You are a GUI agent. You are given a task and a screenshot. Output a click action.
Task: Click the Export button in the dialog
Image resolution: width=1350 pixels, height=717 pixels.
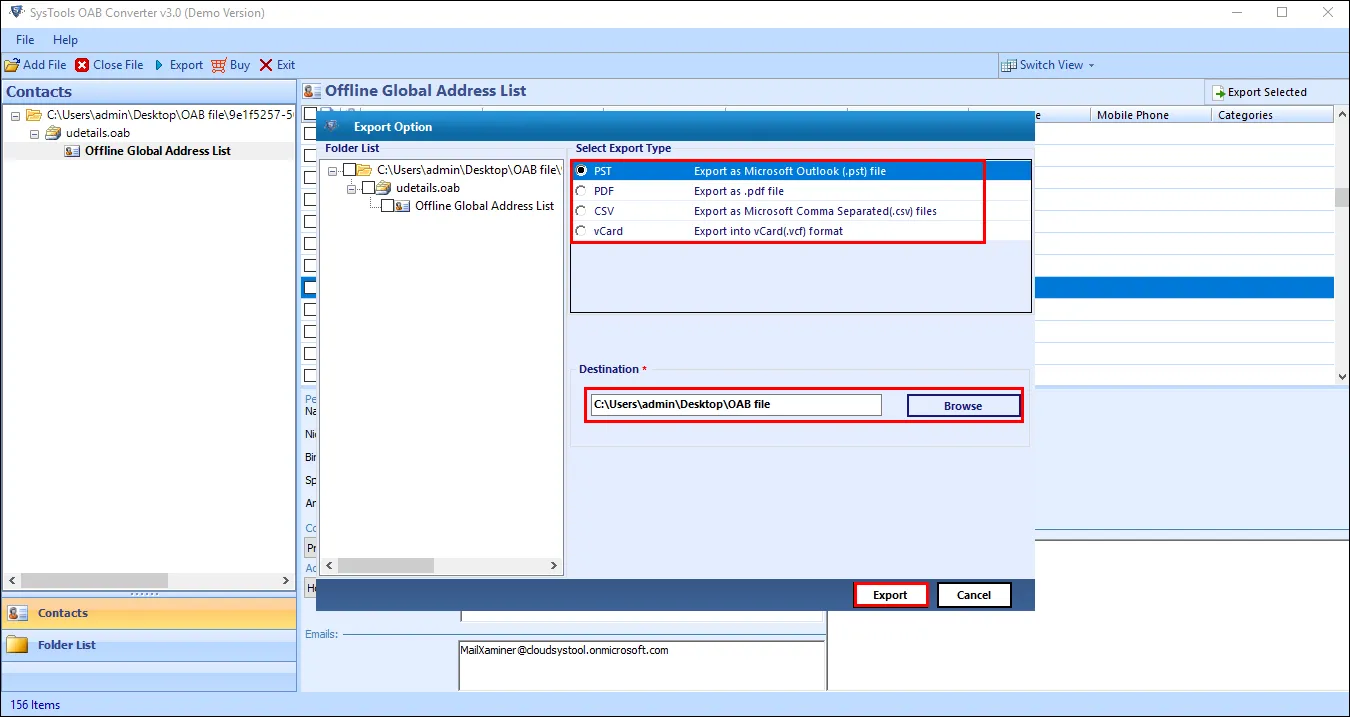(x=890, y=595)
